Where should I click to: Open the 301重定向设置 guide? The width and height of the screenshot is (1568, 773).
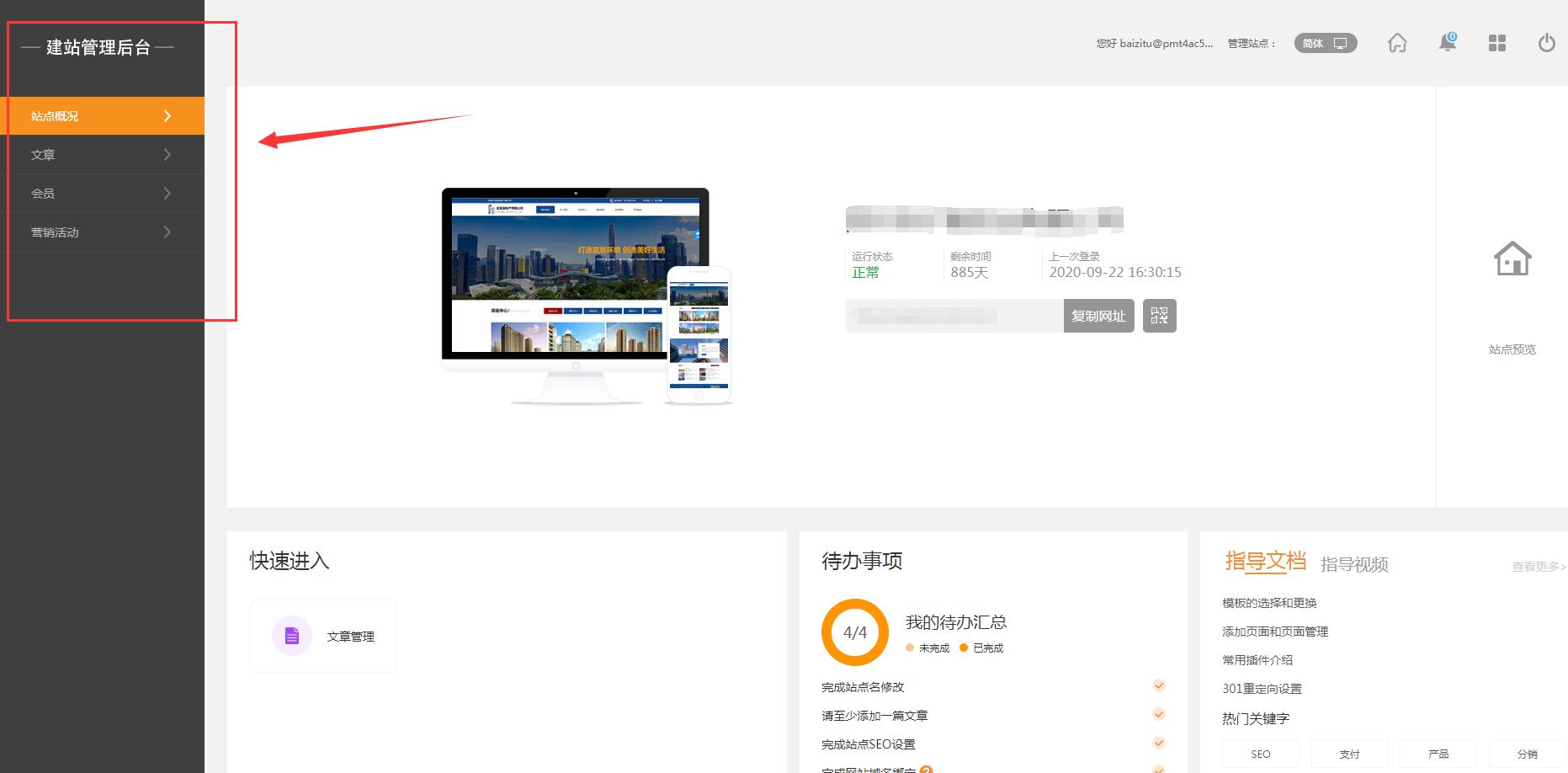click(x=1262, y=689)
